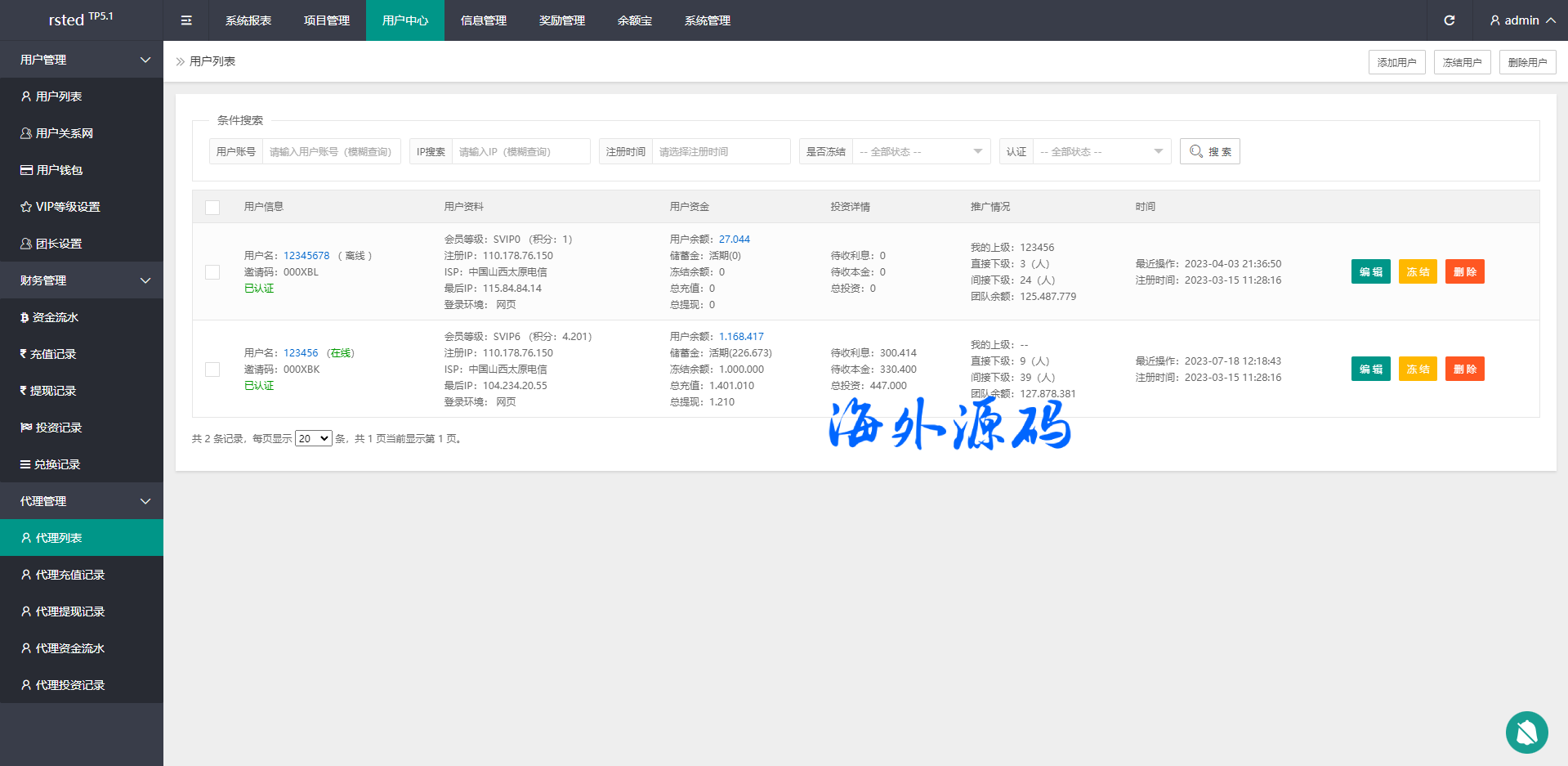Click the magnifier search button
Screen dimensions: 1568x766
(x=1209, y=151)
